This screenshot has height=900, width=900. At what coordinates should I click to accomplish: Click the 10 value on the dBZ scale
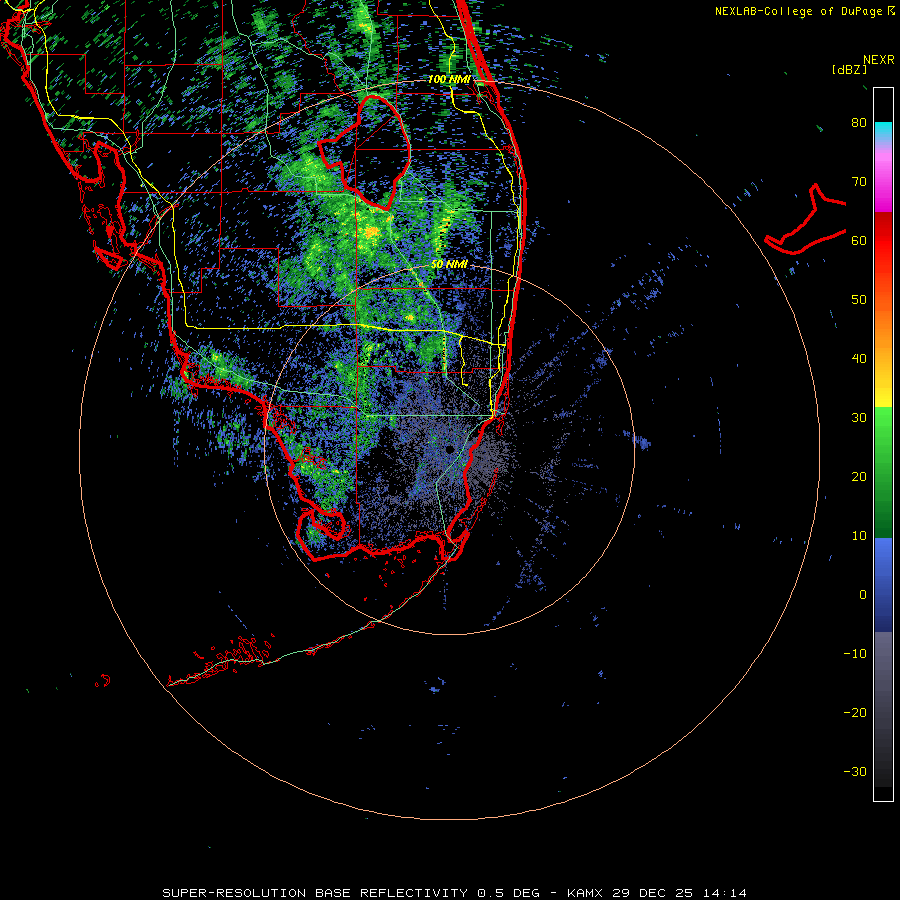pos(859,536)
